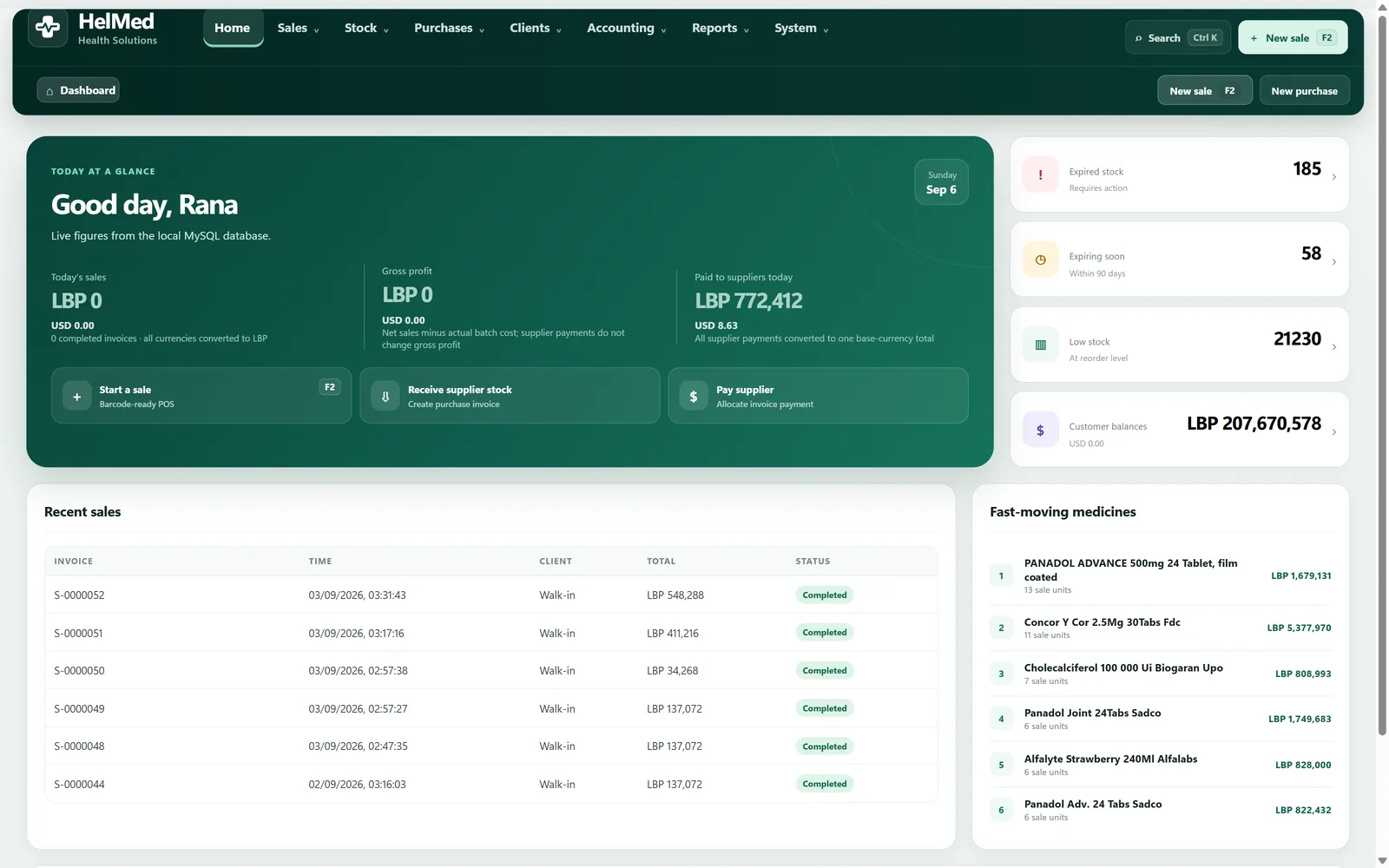Open the Search Ctrl K box

click(x=1178, y=37)
